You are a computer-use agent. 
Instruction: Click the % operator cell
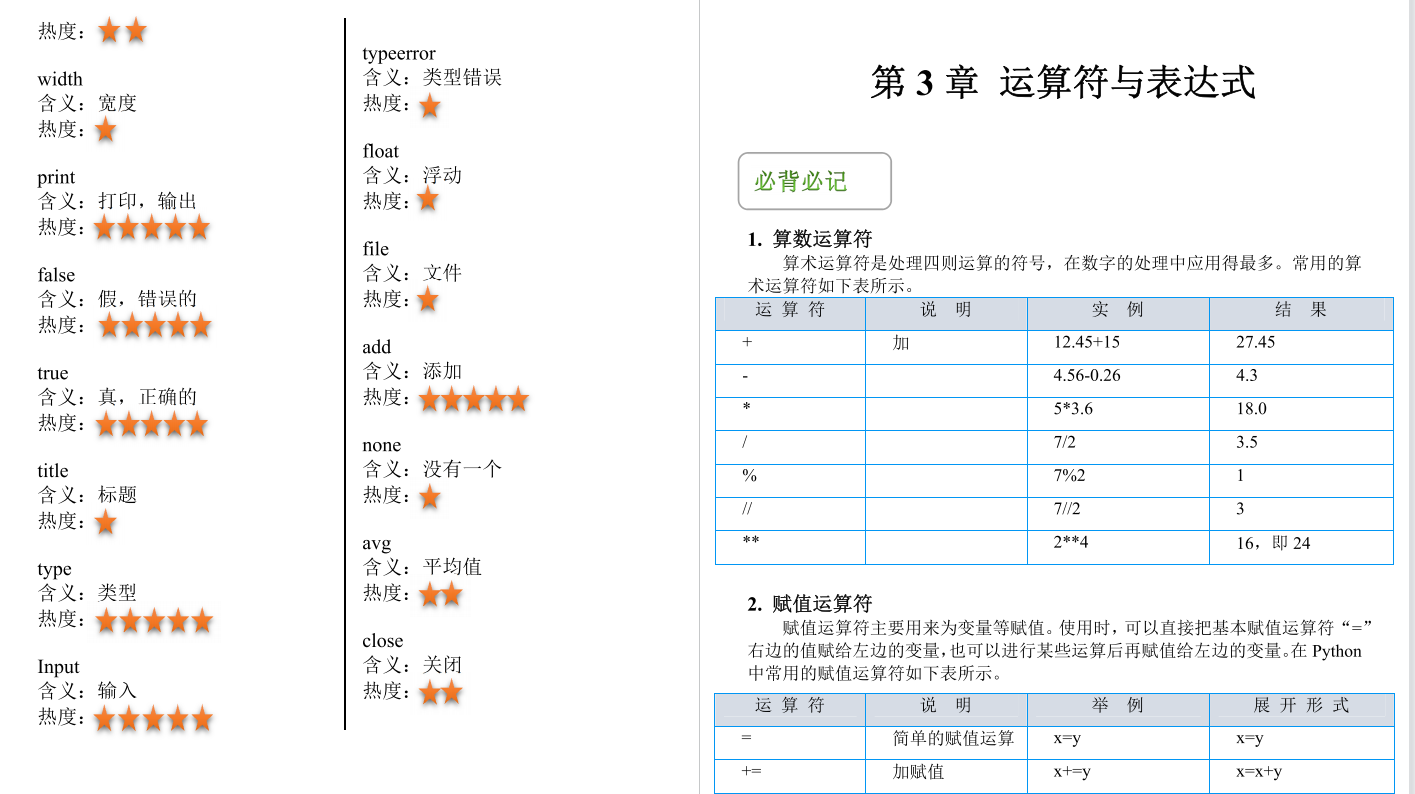point(790,480)
